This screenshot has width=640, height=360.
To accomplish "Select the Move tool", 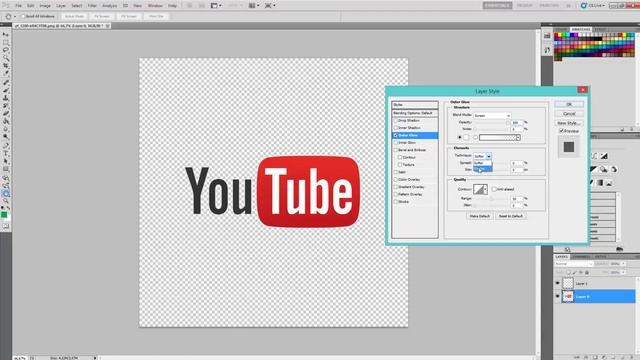I will (x=6, y=35).
